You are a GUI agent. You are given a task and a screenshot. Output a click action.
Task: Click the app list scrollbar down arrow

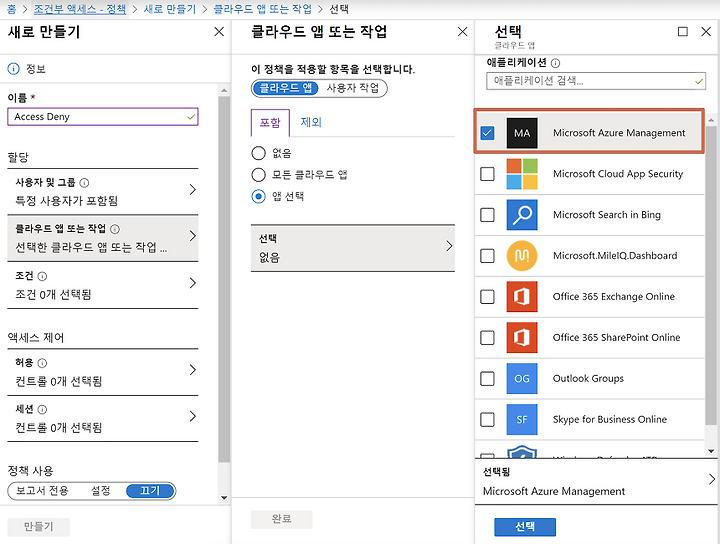[711, 451]
